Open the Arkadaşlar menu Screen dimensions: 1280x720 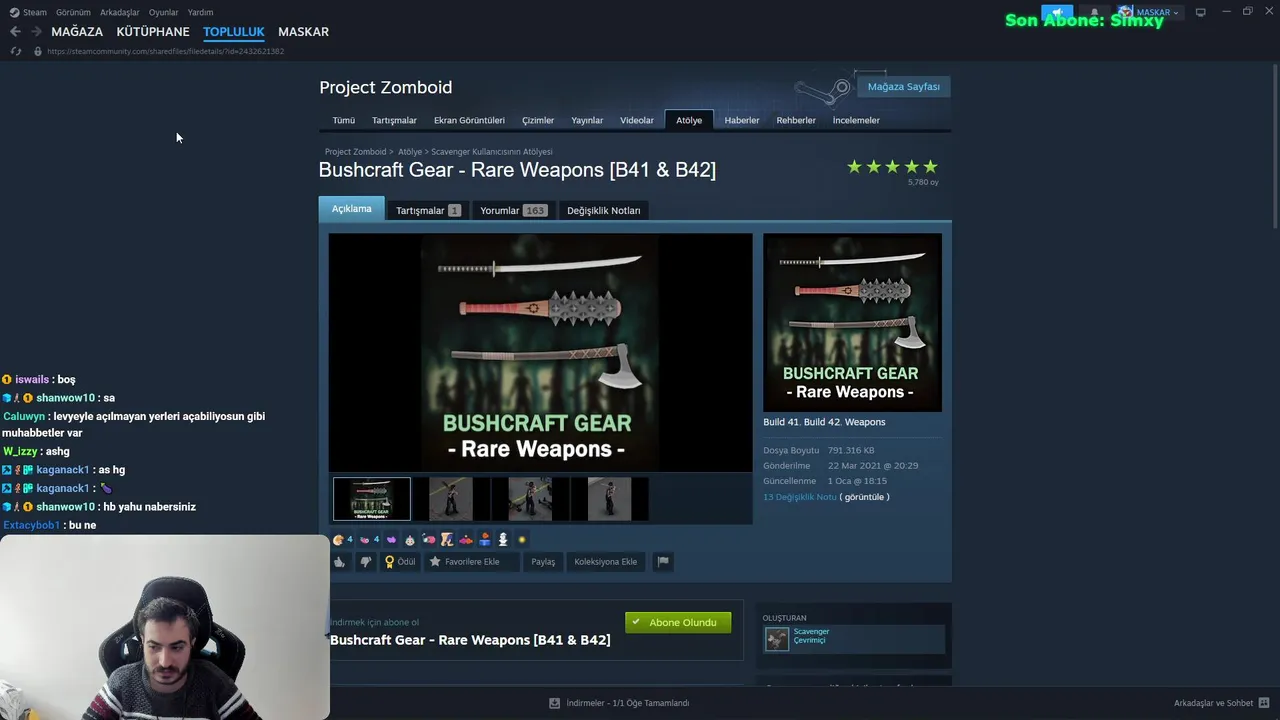[120, 12]
